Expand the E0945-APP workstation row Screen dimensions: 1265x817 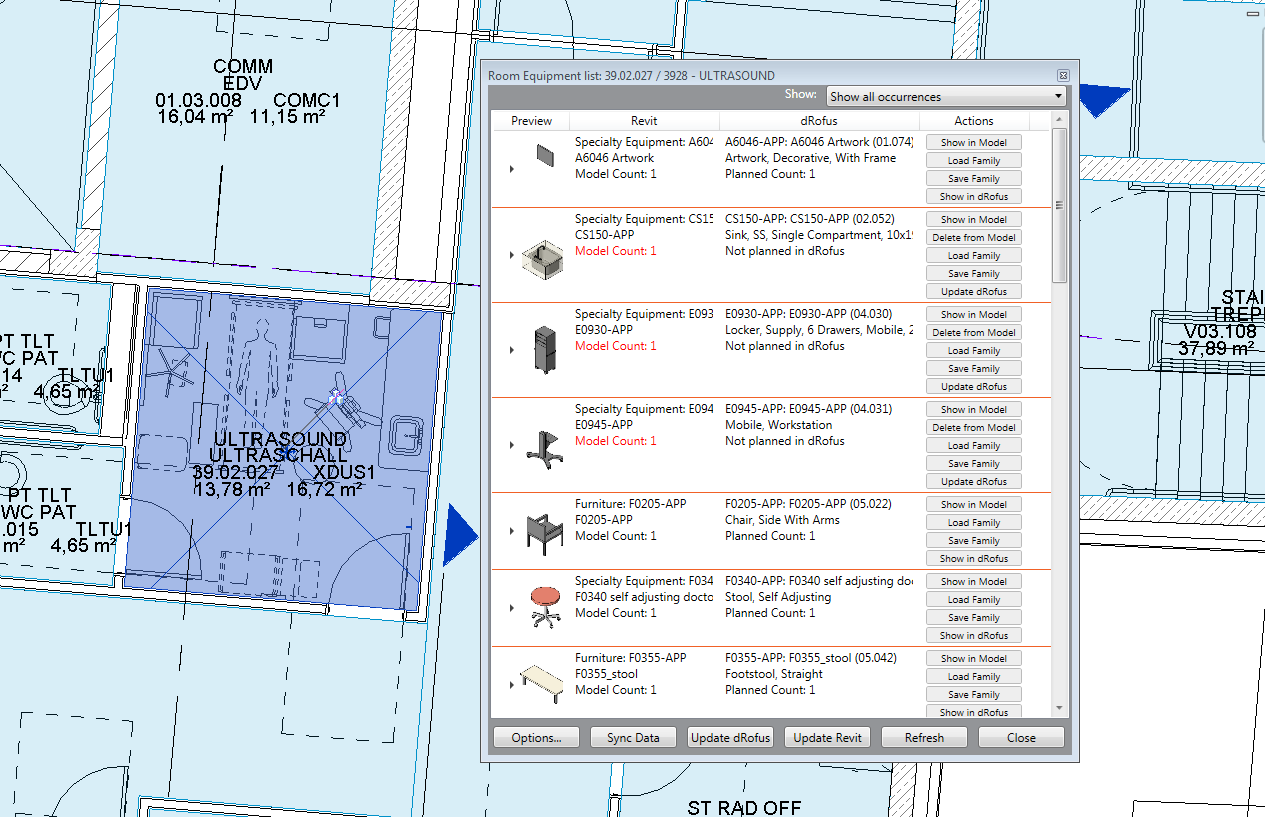click(x=511, y=445)
